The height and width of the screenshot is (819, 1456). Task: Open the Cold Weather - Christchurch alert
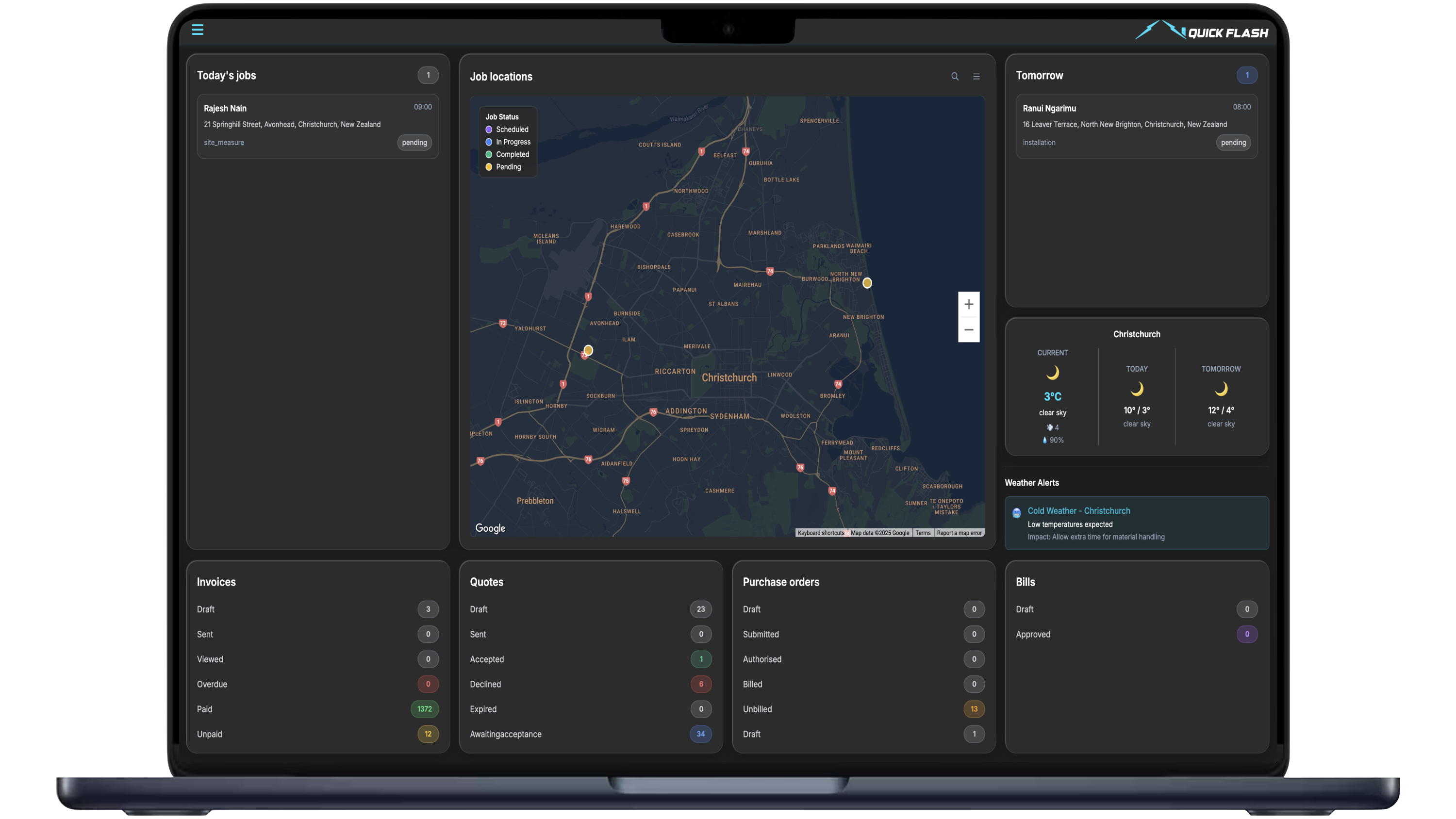click(1079, 510)
